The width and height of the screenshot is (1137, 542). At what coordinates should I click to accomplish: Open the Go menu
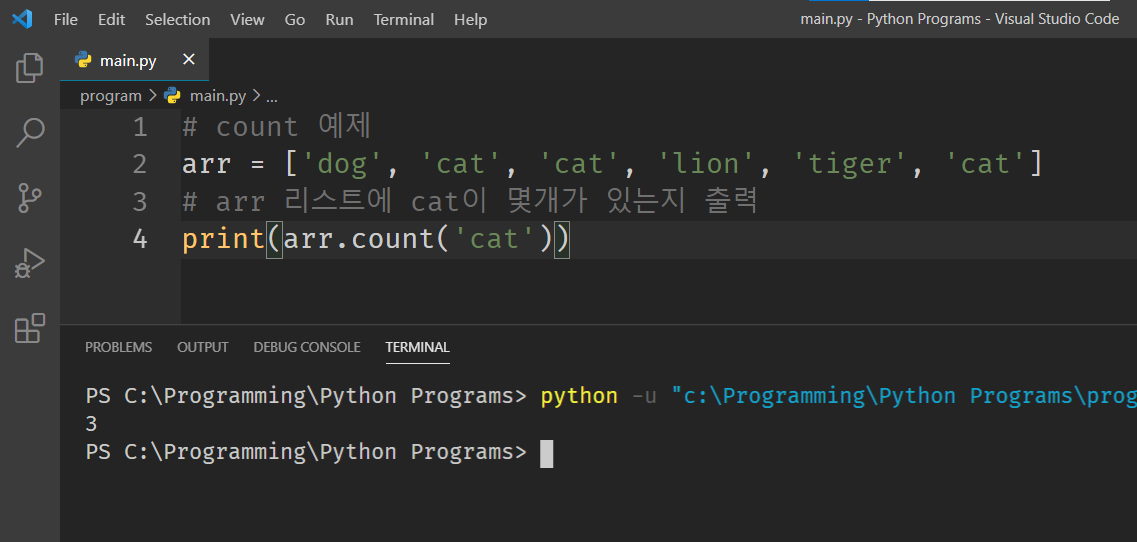point(294,20)
